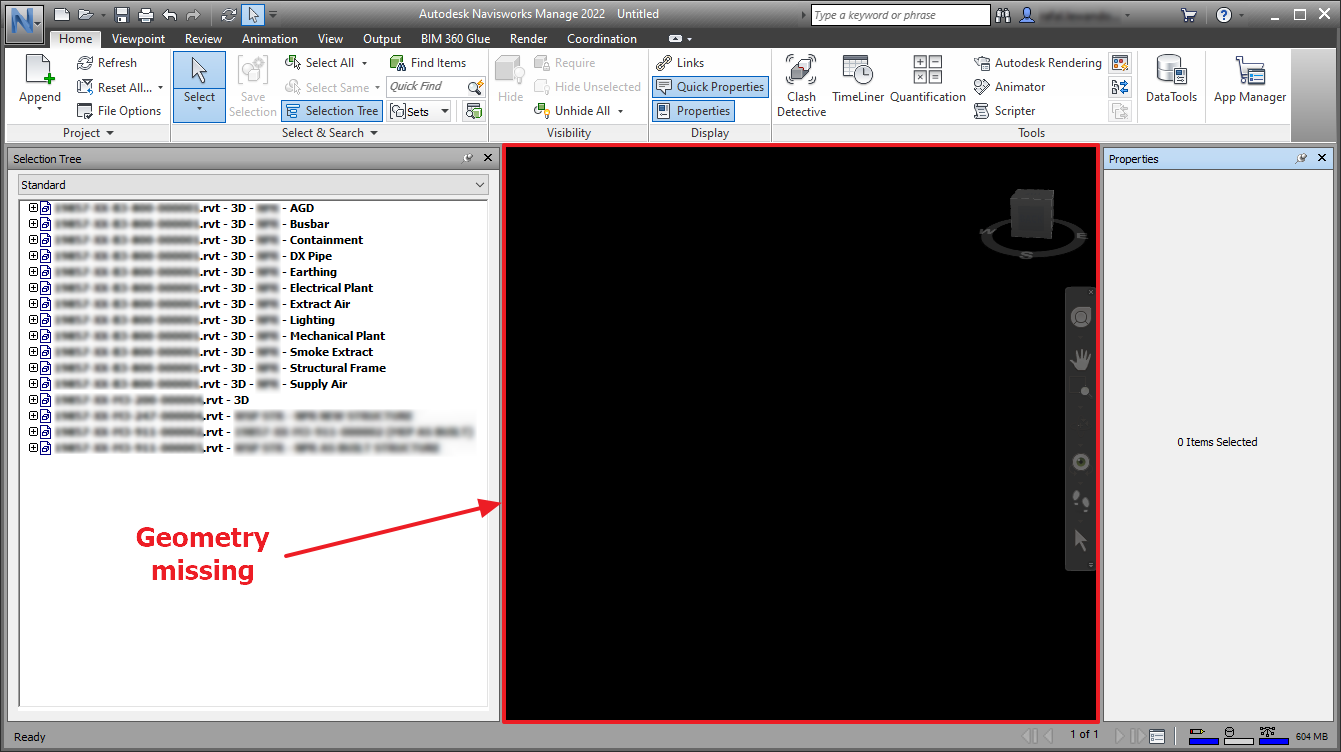This screenshot has height=752, width=1341.
Task: Toggle Links display
Action: point(680,63)
